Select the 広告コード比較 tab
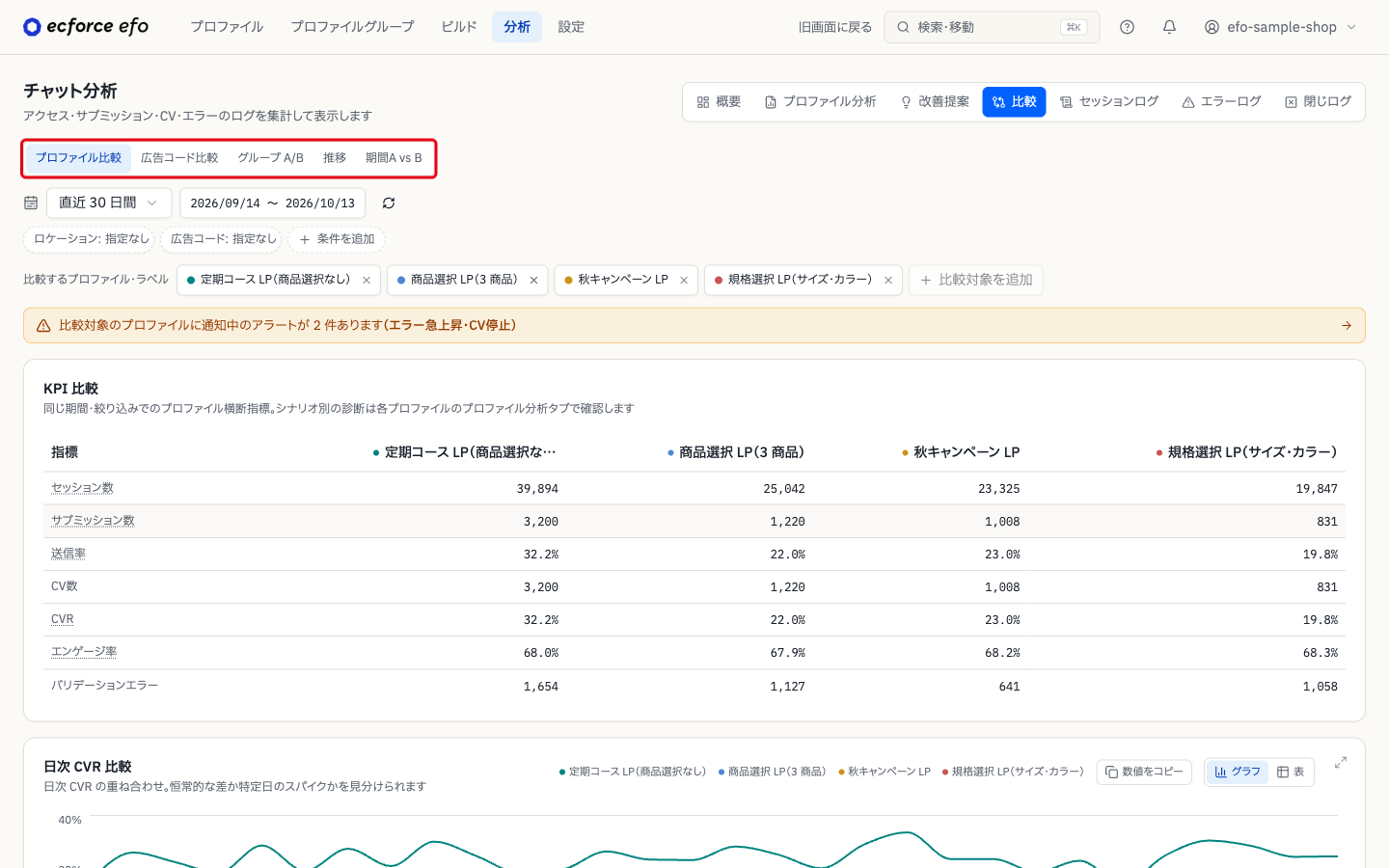 tap(179, 158)
